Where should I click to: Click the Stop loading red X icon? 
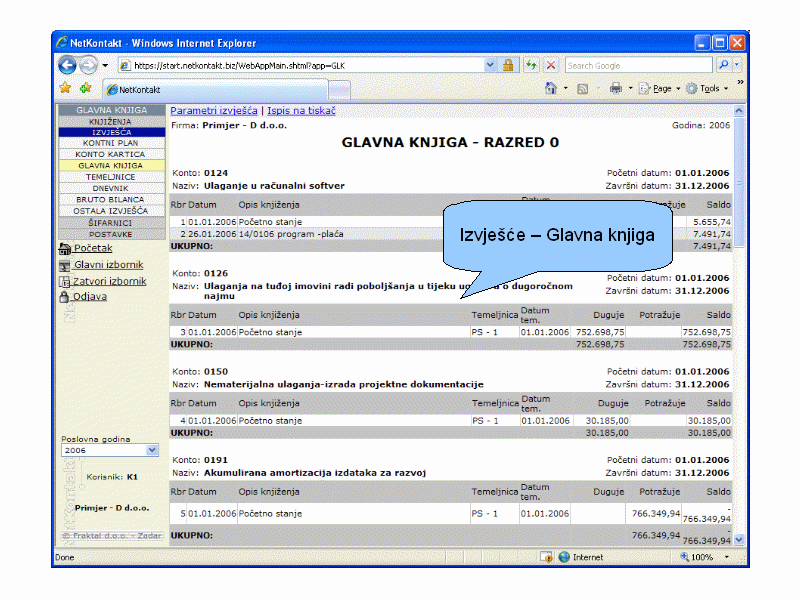551,65
